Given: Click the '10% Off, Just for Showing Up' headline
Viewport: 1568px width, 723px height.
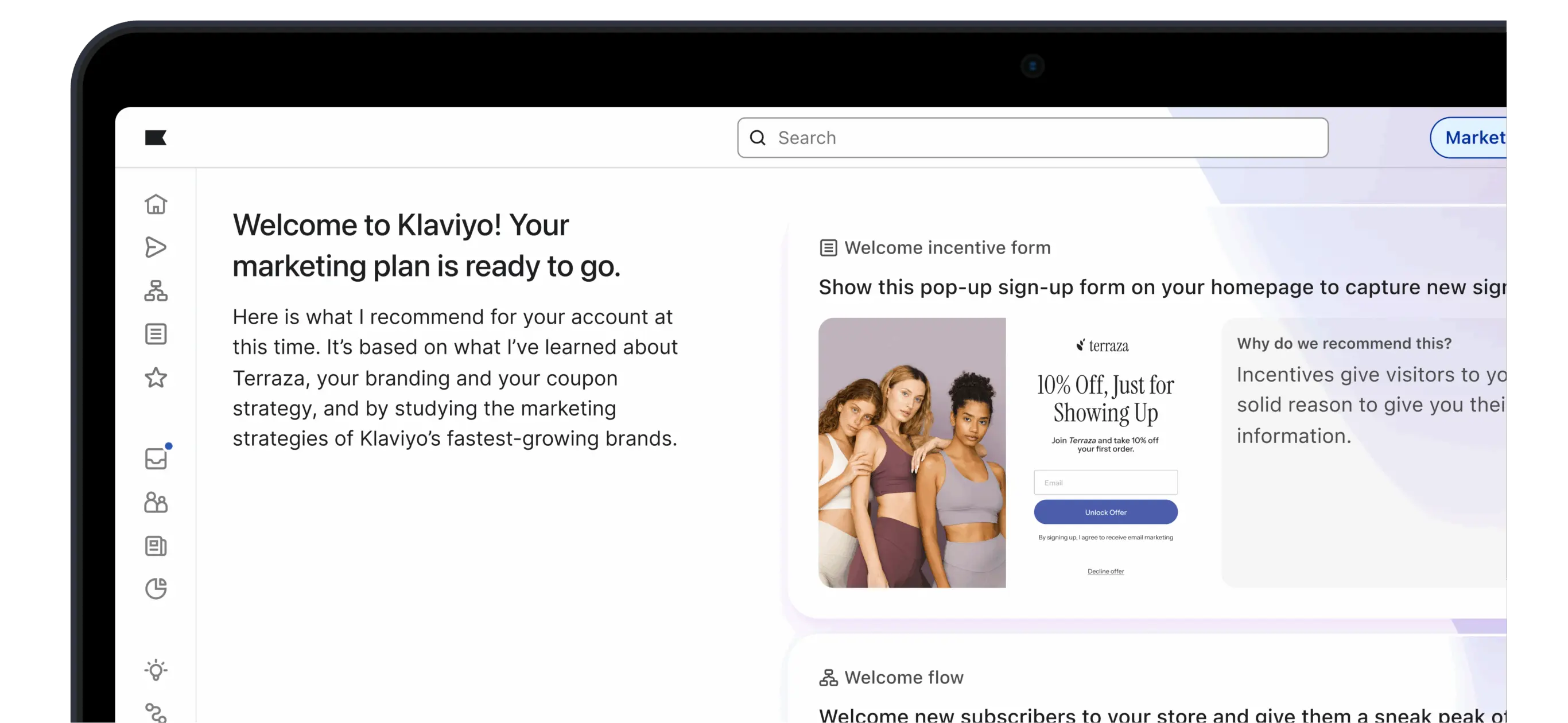Looking at the screenshot, I should tap(1105, 399).
